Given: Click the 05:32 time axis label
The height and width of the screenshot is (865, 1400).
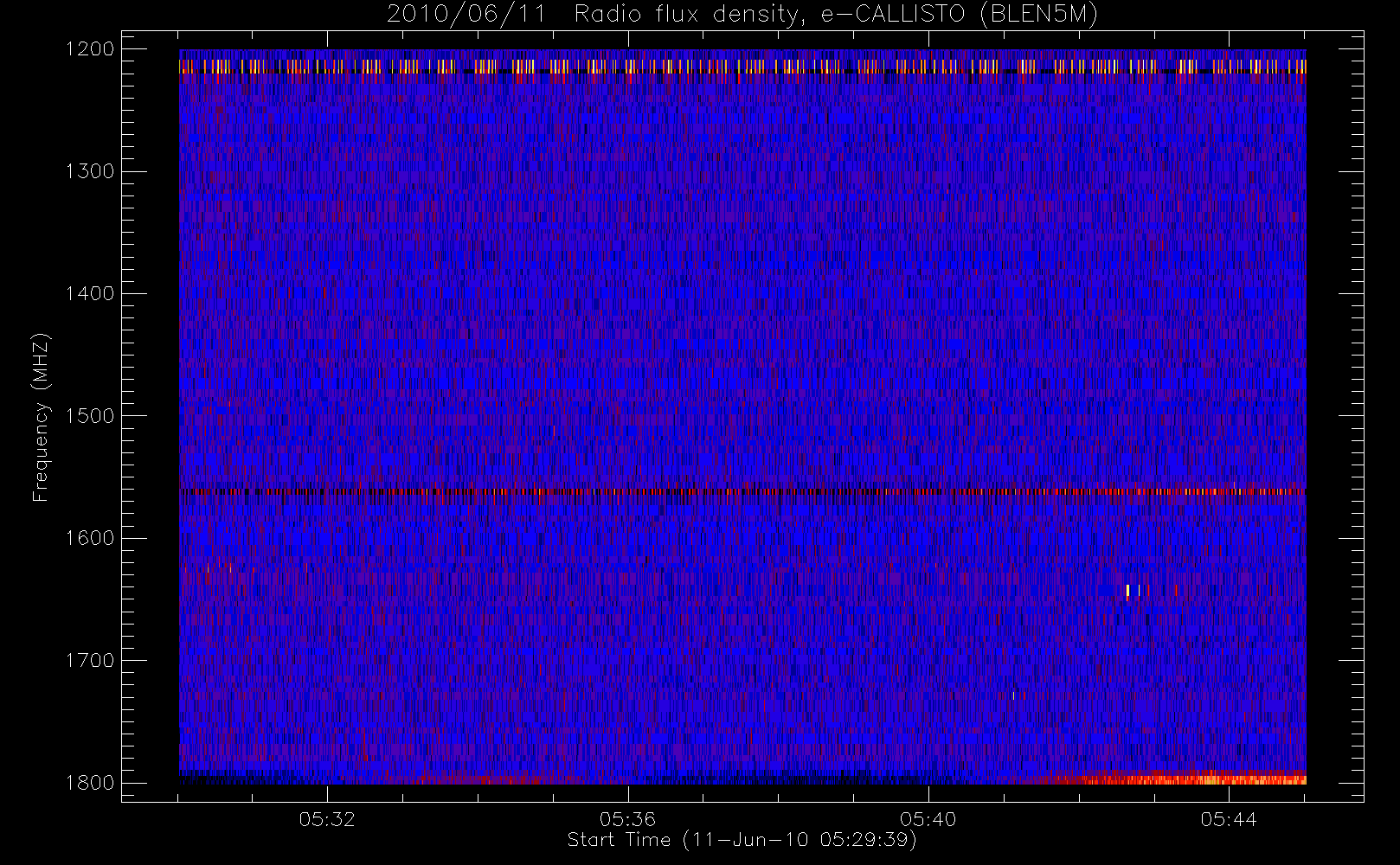Looking at the screenshot, I should tap(327, 819).
